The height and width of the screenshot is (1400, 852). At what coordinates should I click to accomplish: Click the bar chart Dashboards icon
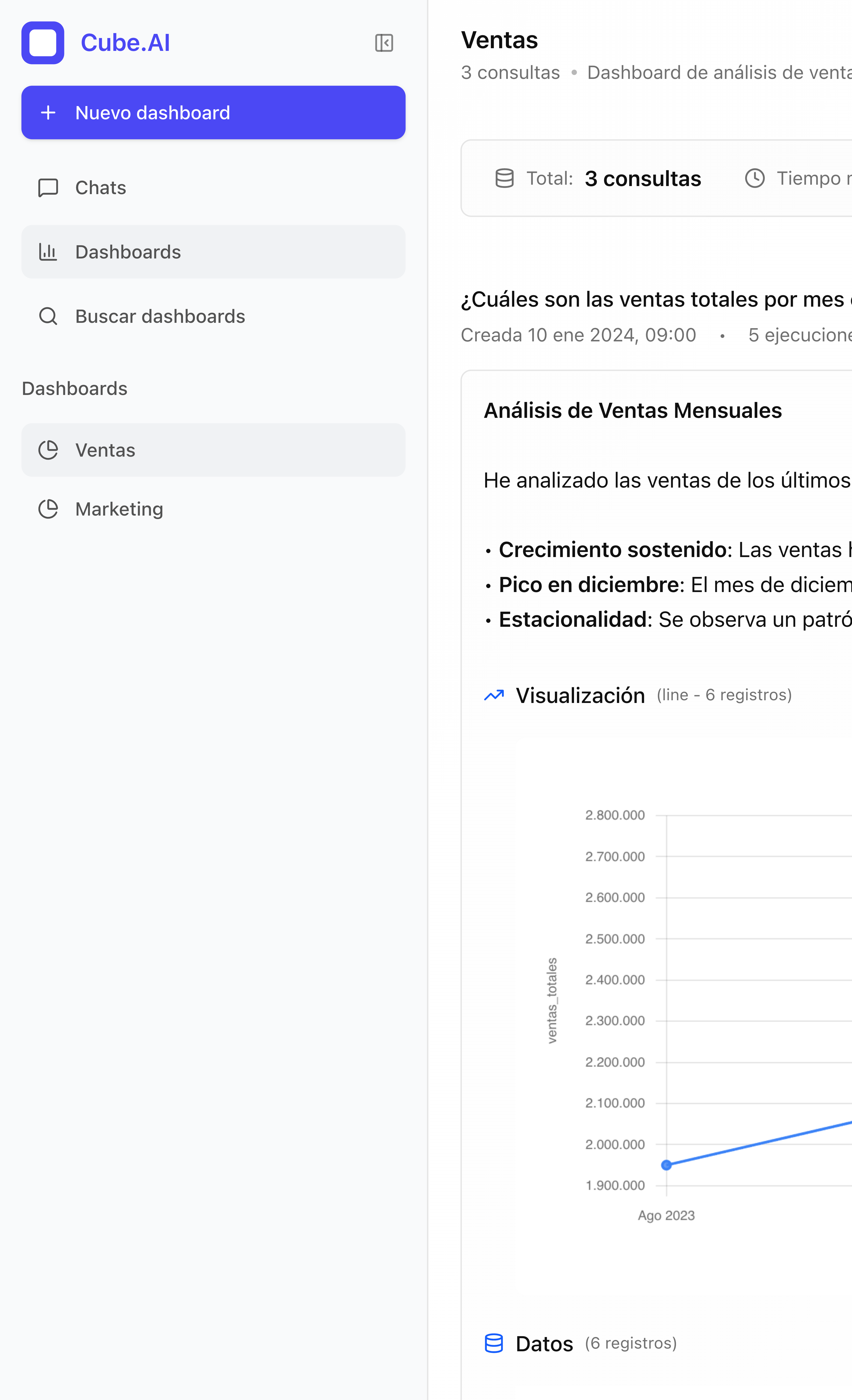(48, 252)
